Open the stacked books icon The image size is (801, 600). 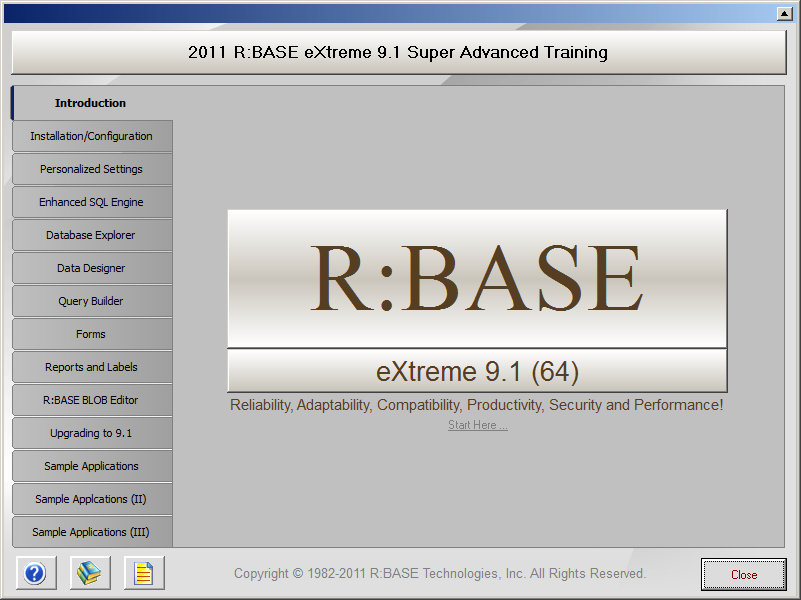(x=90, y=573)
